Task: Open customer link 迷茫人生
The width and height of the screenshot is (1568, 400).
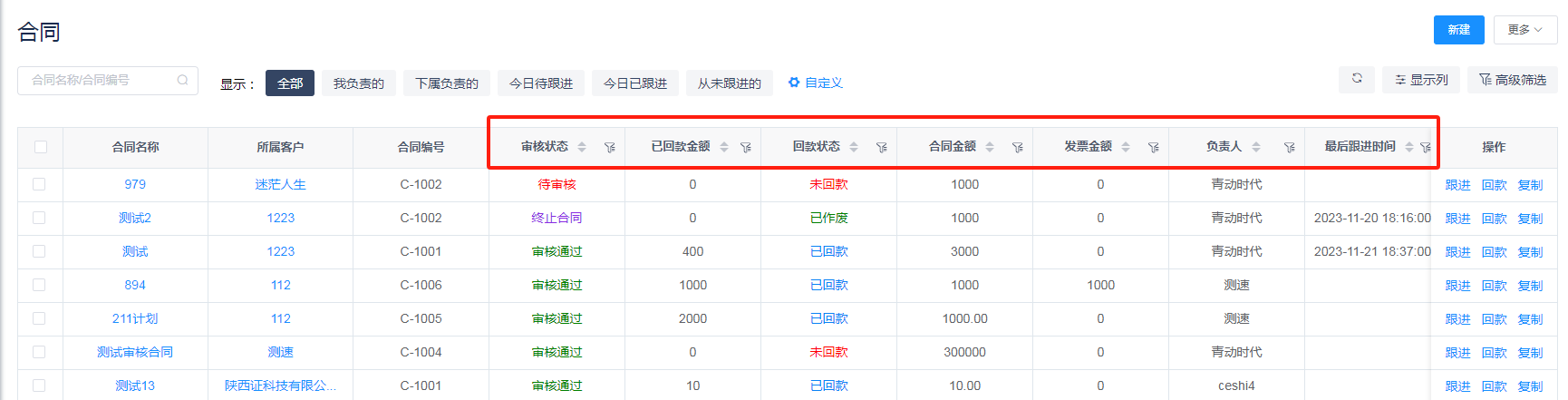Action: (x=280, y=184)
